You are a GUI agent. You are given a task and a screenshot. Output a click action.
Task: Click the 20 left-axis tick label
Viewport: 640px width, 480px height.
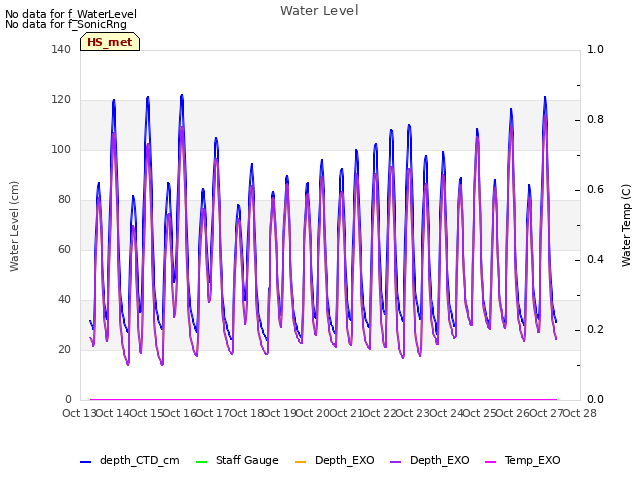(64, 349)
